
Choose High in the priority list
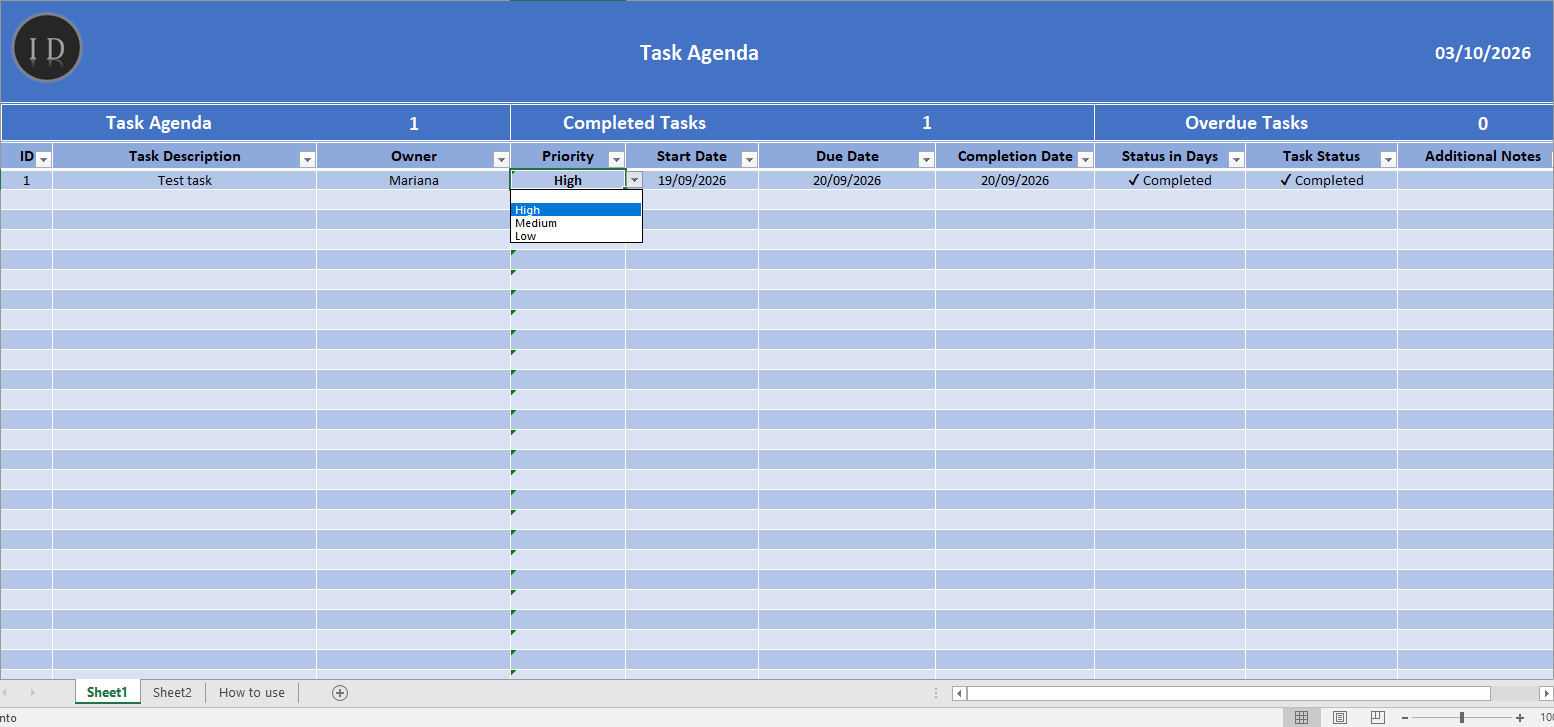pyautogui.click(x=576, y=210)
